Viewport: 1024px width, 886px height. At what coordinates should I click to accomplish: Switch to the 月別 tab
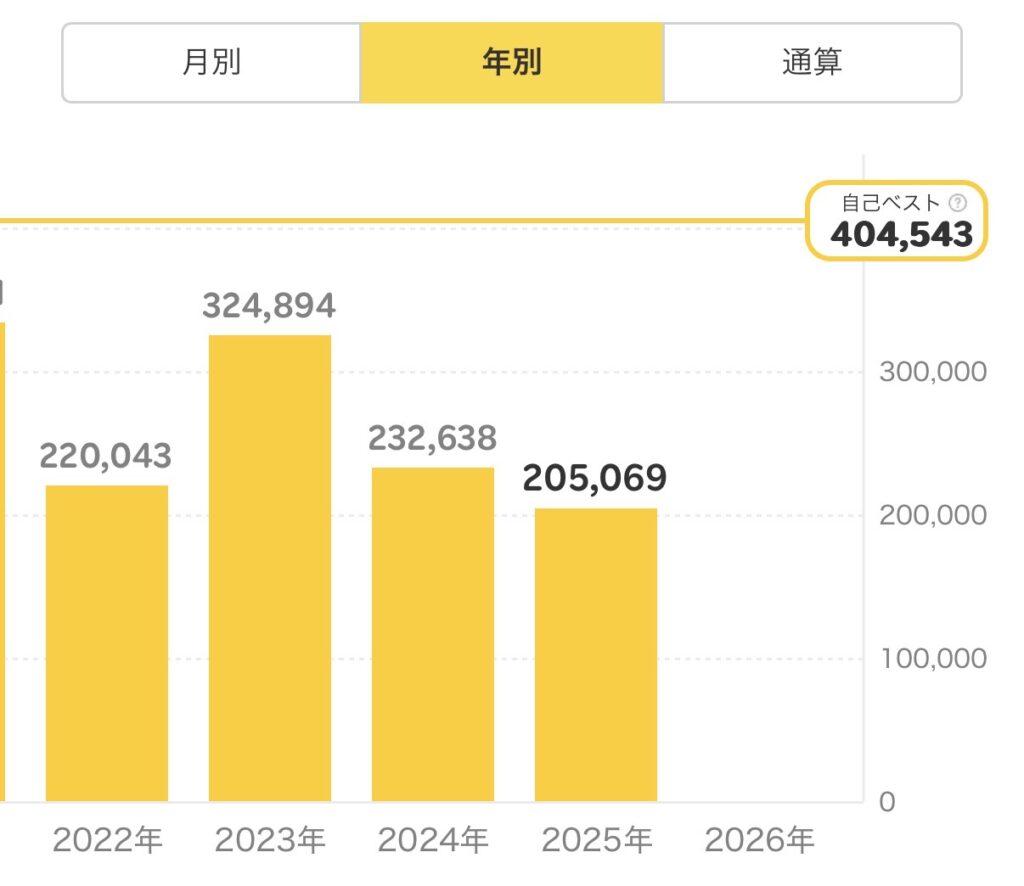point(211,63)
